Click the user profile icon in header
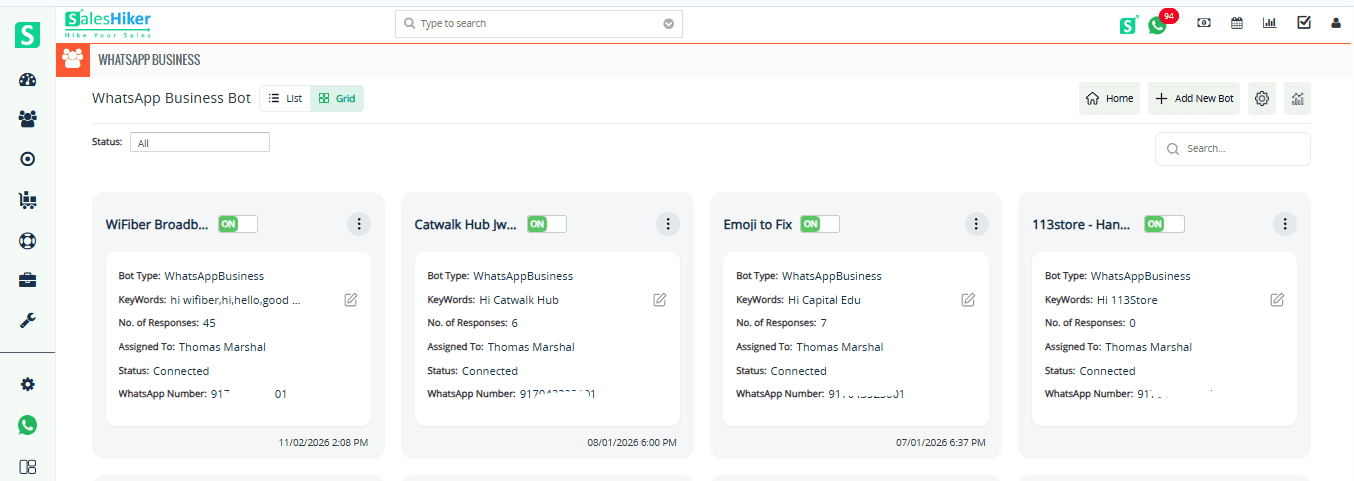 click(1336, 23)
